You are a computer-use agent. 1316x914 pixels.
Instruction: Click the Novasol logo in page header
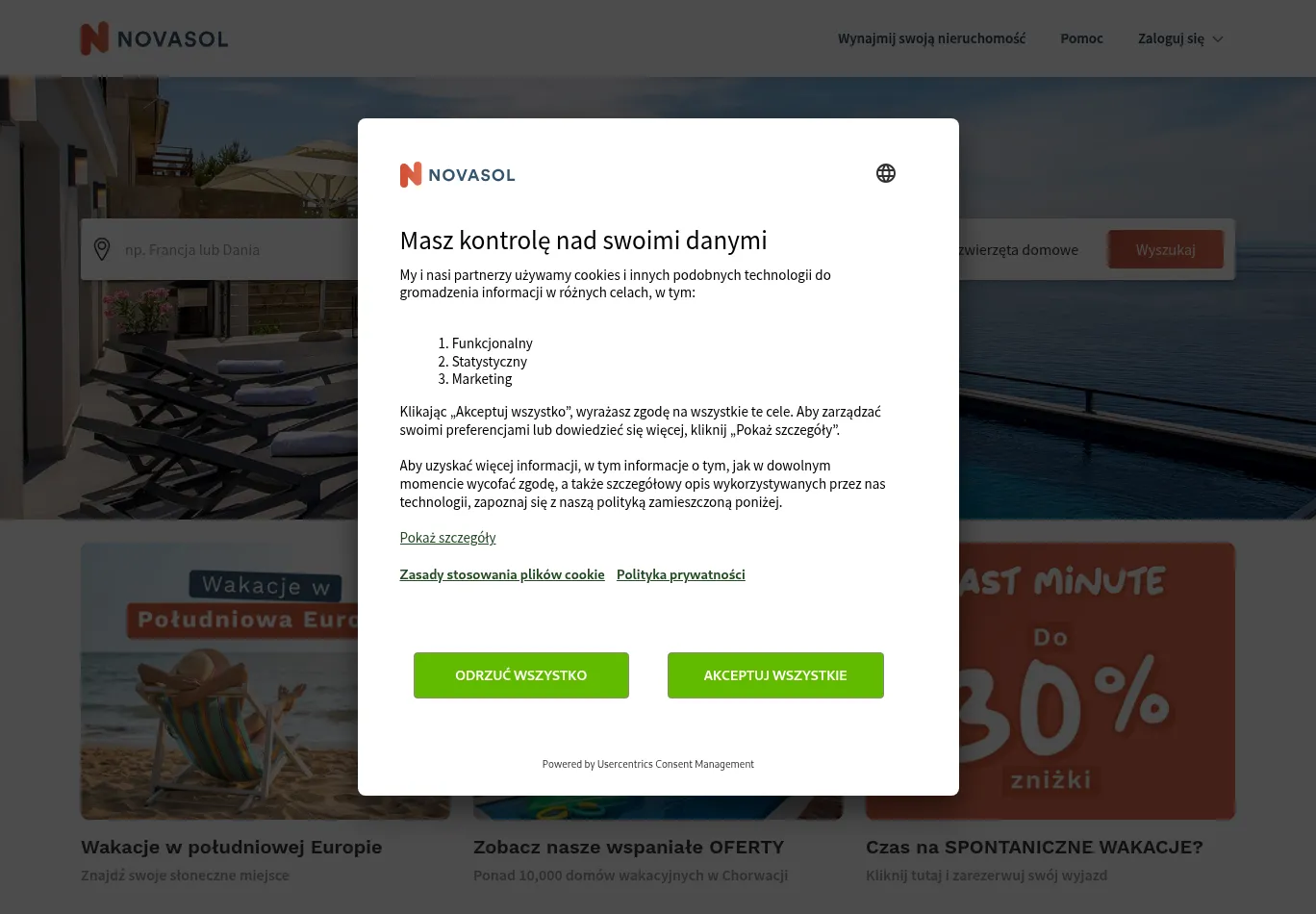click(x=154, y=38)
